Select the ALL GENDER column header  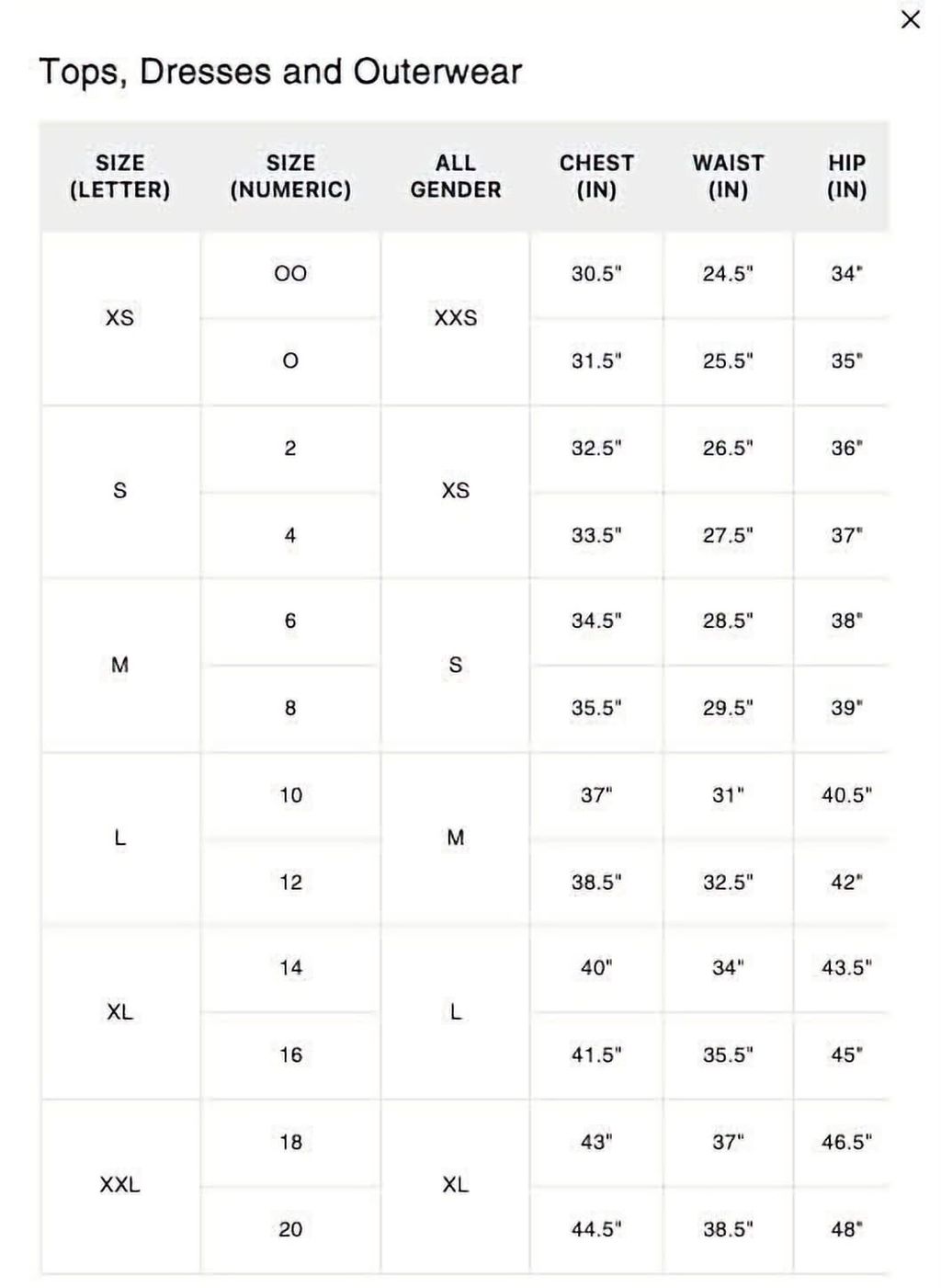tap(456, 177)
